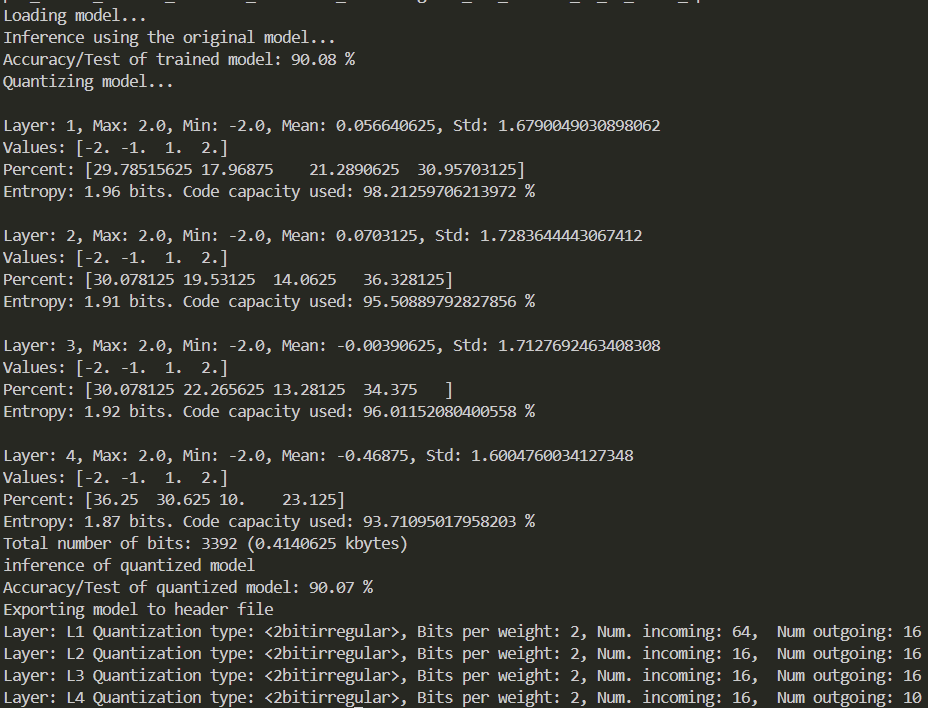Screen dimensions: 928x708
Task: Click the Layer 3 statistics header line
Action: pyautogui.click(x=331, y=346)
